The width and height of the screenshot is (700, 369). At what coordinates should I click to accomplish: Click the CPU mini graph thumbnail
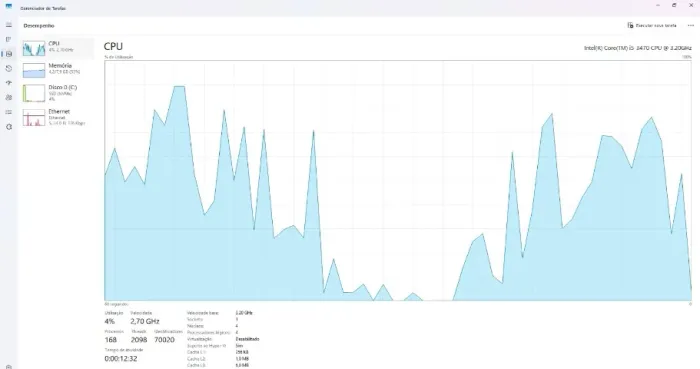(x=34, y=48)
